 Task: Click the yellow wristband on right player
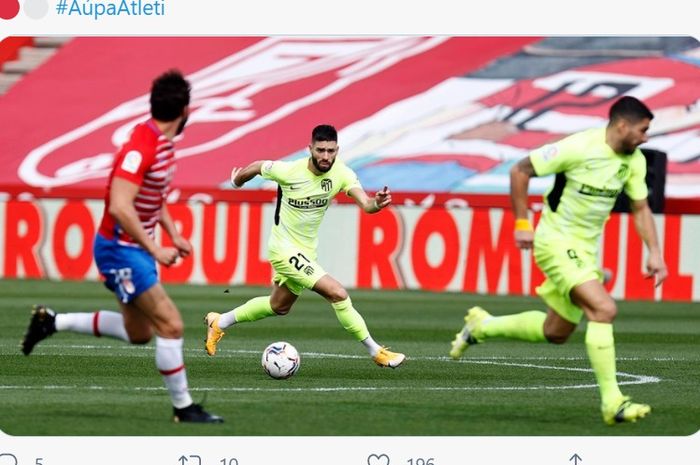pos(523,225)
